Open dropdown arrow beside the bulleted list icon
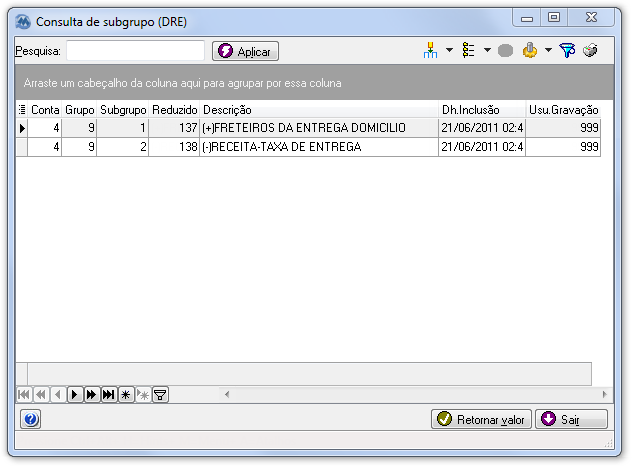This screenshot has height=466, width=632. click(x=487, y=51)
